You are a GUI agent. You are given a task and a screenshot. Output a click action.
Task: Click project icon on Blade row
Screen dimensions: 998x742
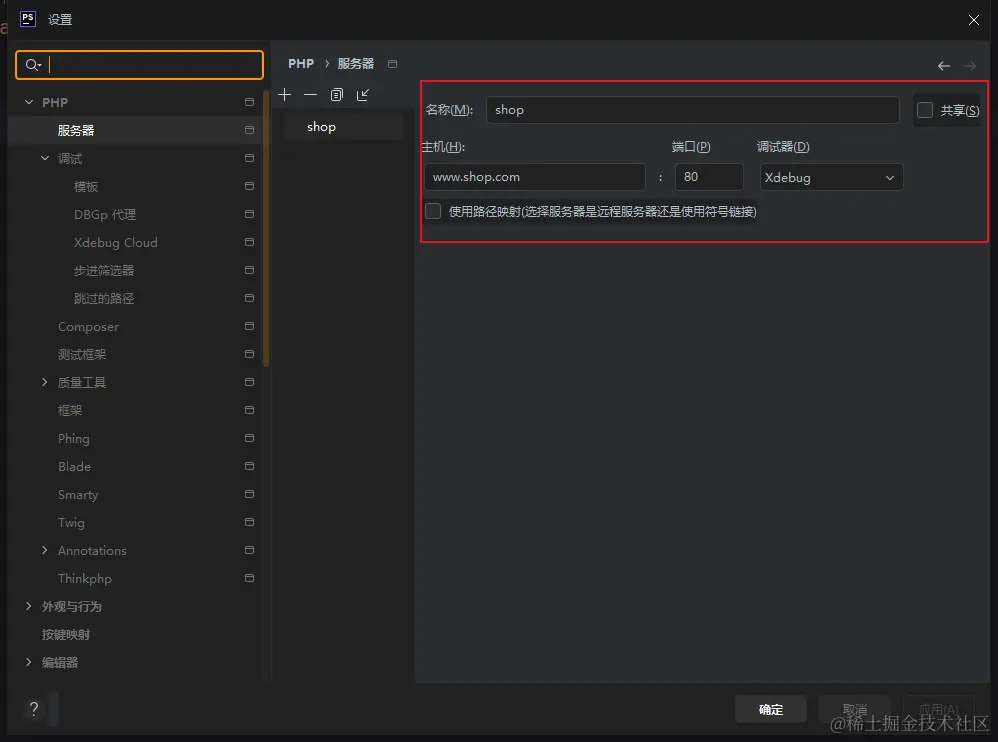(x=250, y=466)
